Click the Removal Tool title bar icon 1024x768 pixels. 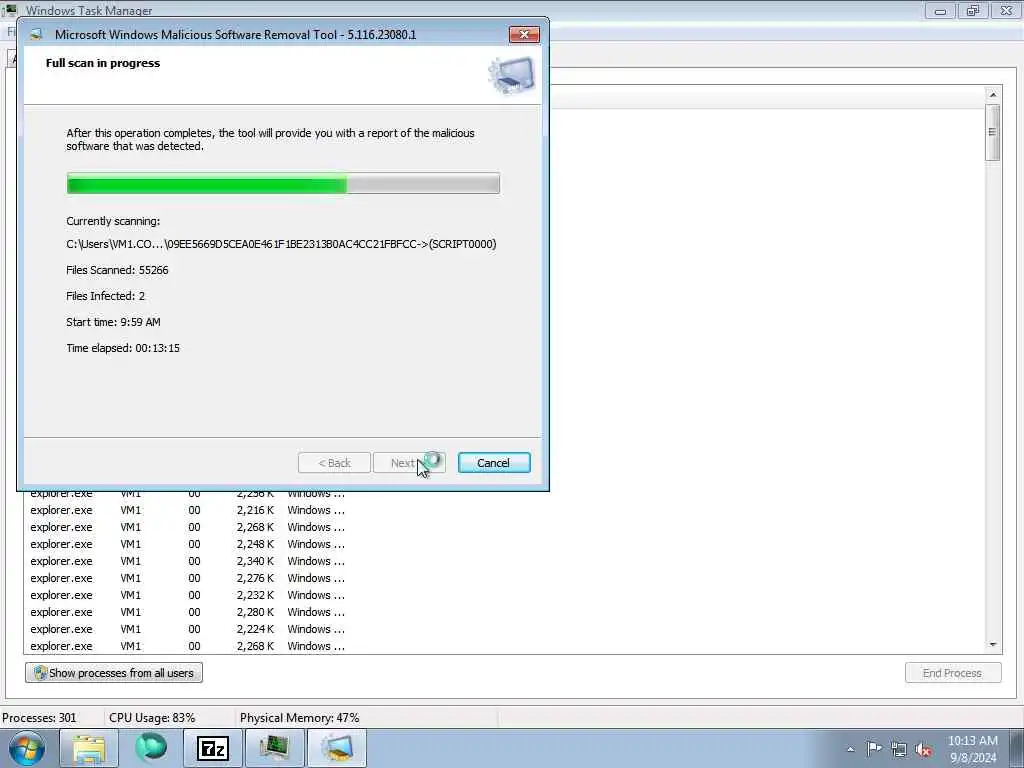tap(37, 35)
